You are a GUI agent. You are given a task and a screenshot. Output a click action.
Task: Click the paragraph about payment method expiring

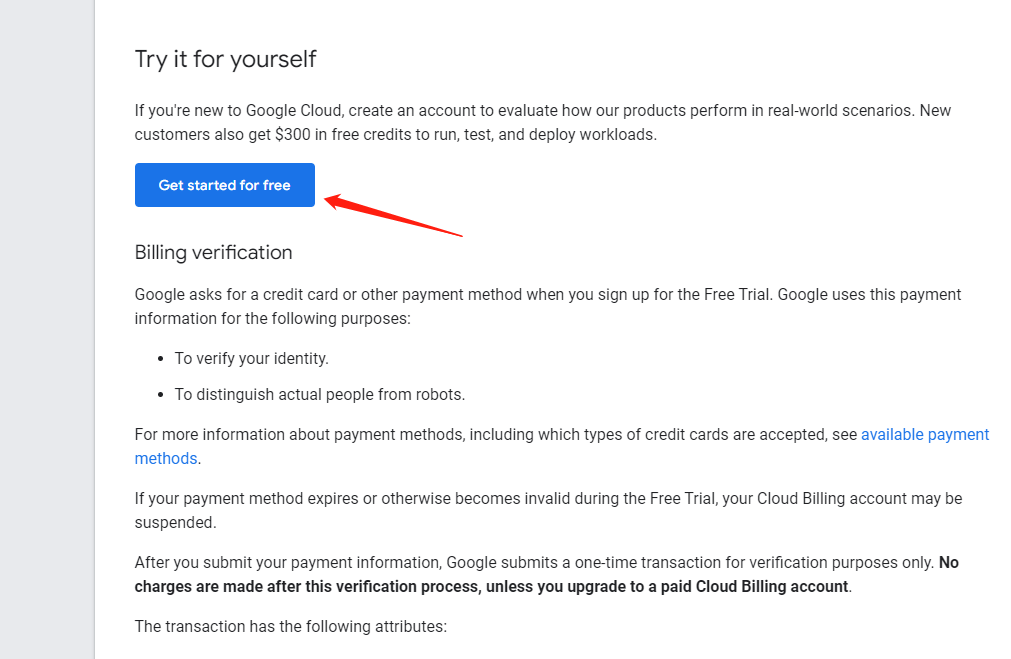point(548,510)
